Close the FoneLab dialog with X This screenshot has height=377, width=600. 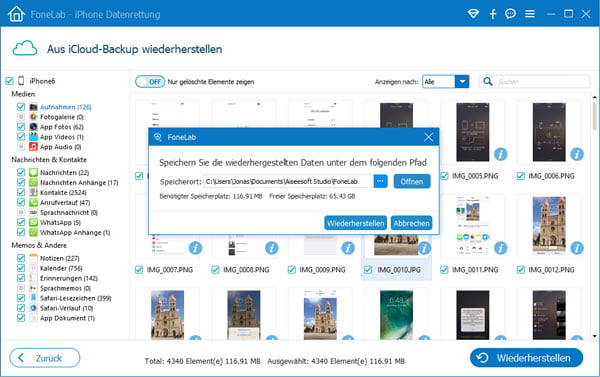(x=429, y=137)
